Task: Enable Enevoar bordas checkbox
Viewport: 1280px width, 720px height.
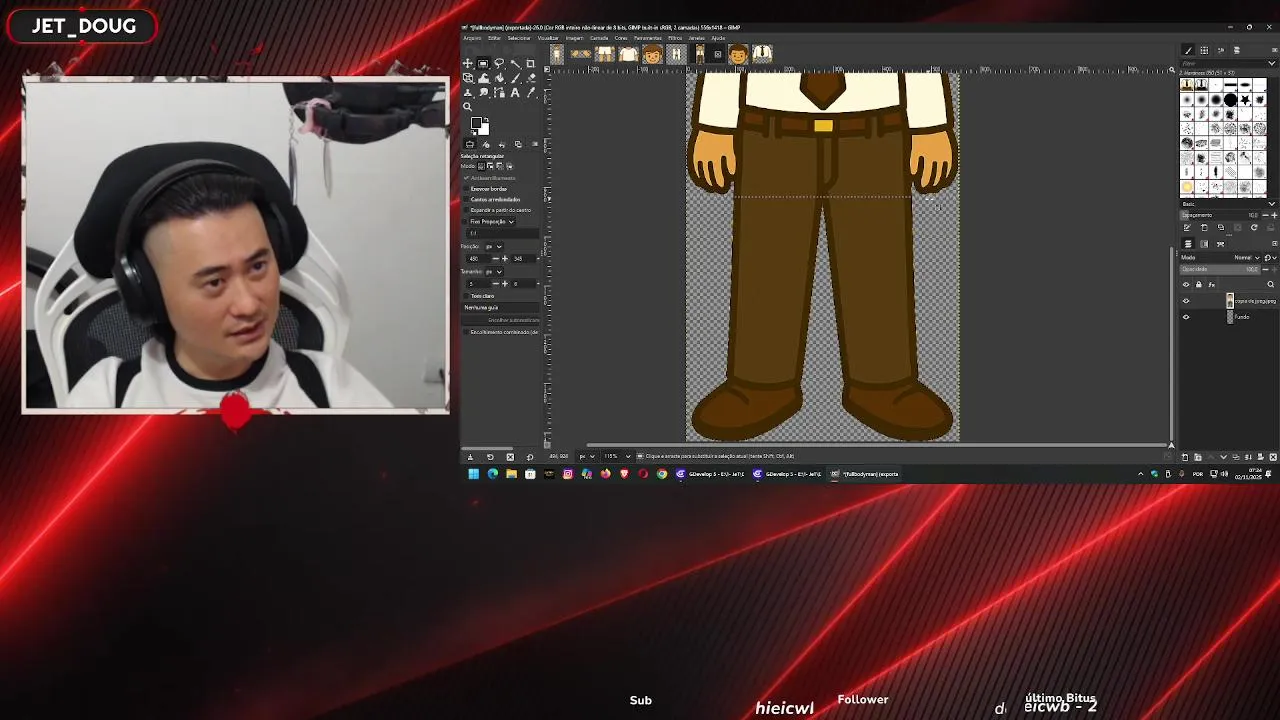Action: (x=466, y=189)
